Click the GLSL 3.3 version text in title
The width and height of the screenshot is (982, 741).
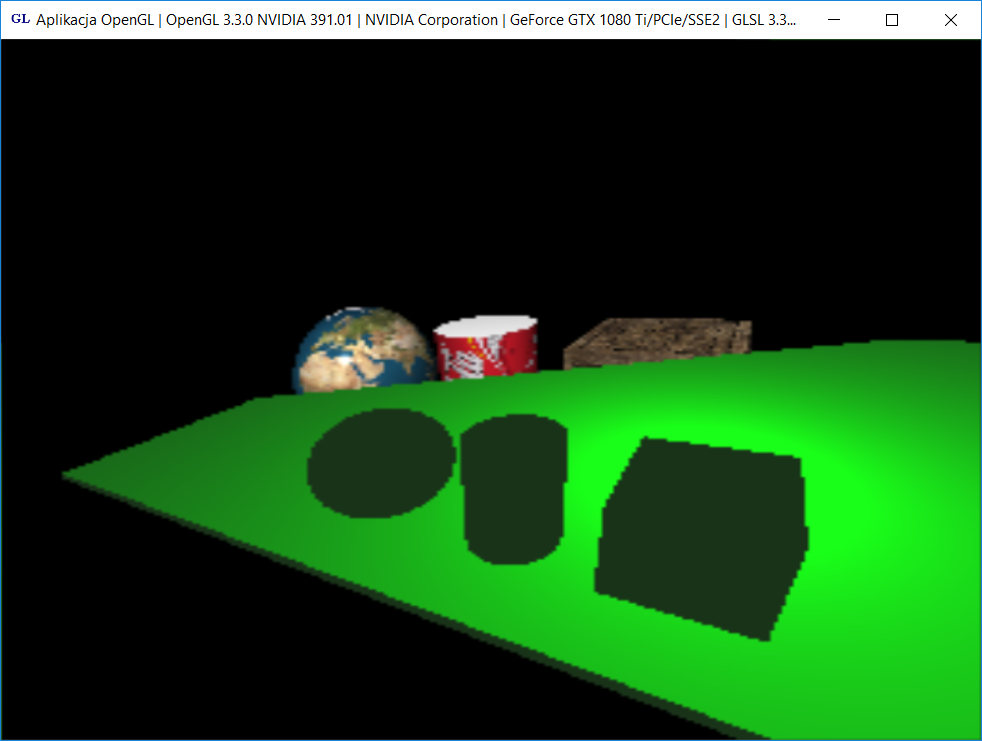765,19
